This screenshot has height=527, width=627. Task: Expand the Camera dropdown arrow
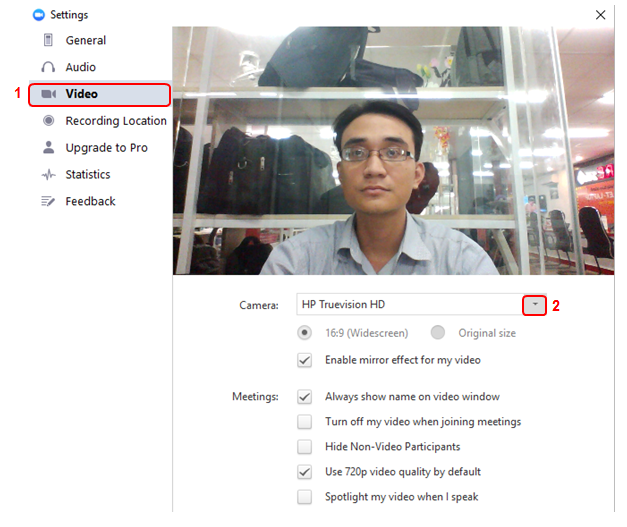click(x=535, y=304)
